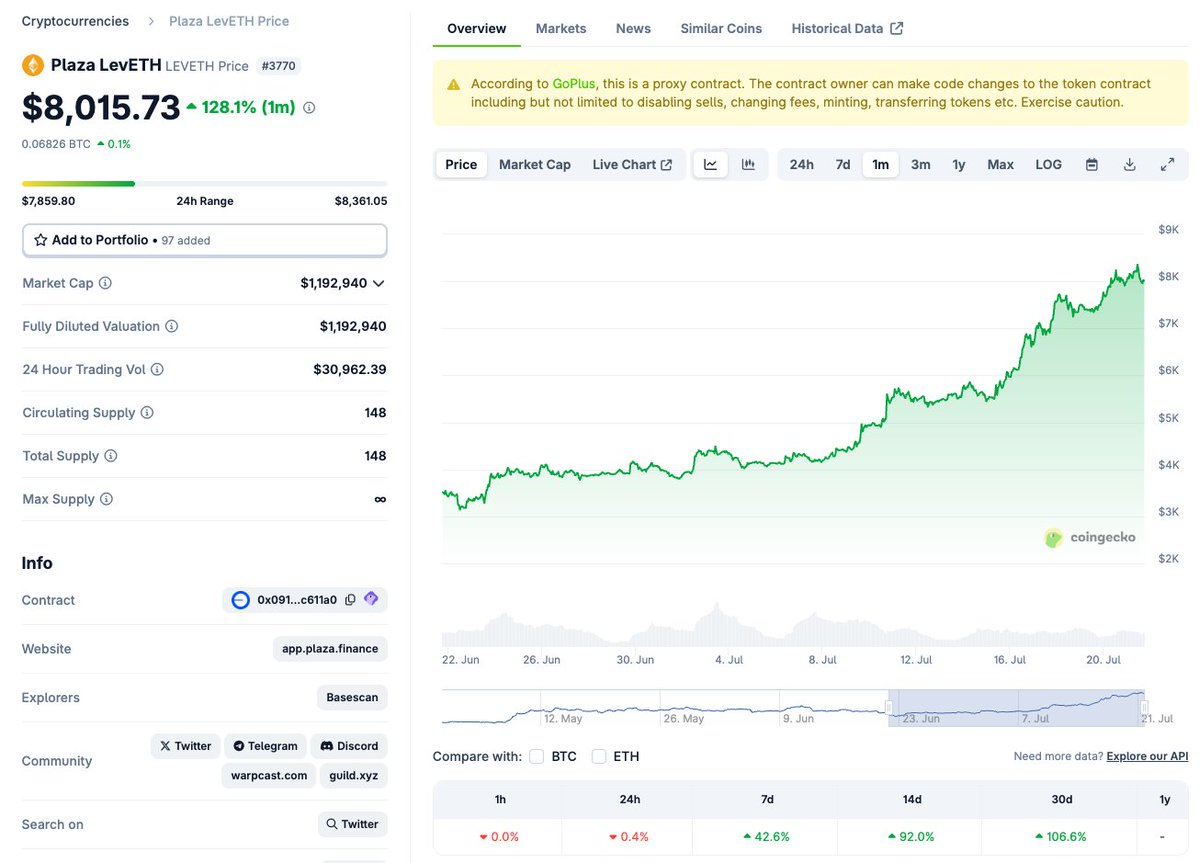Viewport: 1199px width, 863px height.
Task: Open the calendar date range icon
Action: pyautogui.click(x=1092, y=164)
